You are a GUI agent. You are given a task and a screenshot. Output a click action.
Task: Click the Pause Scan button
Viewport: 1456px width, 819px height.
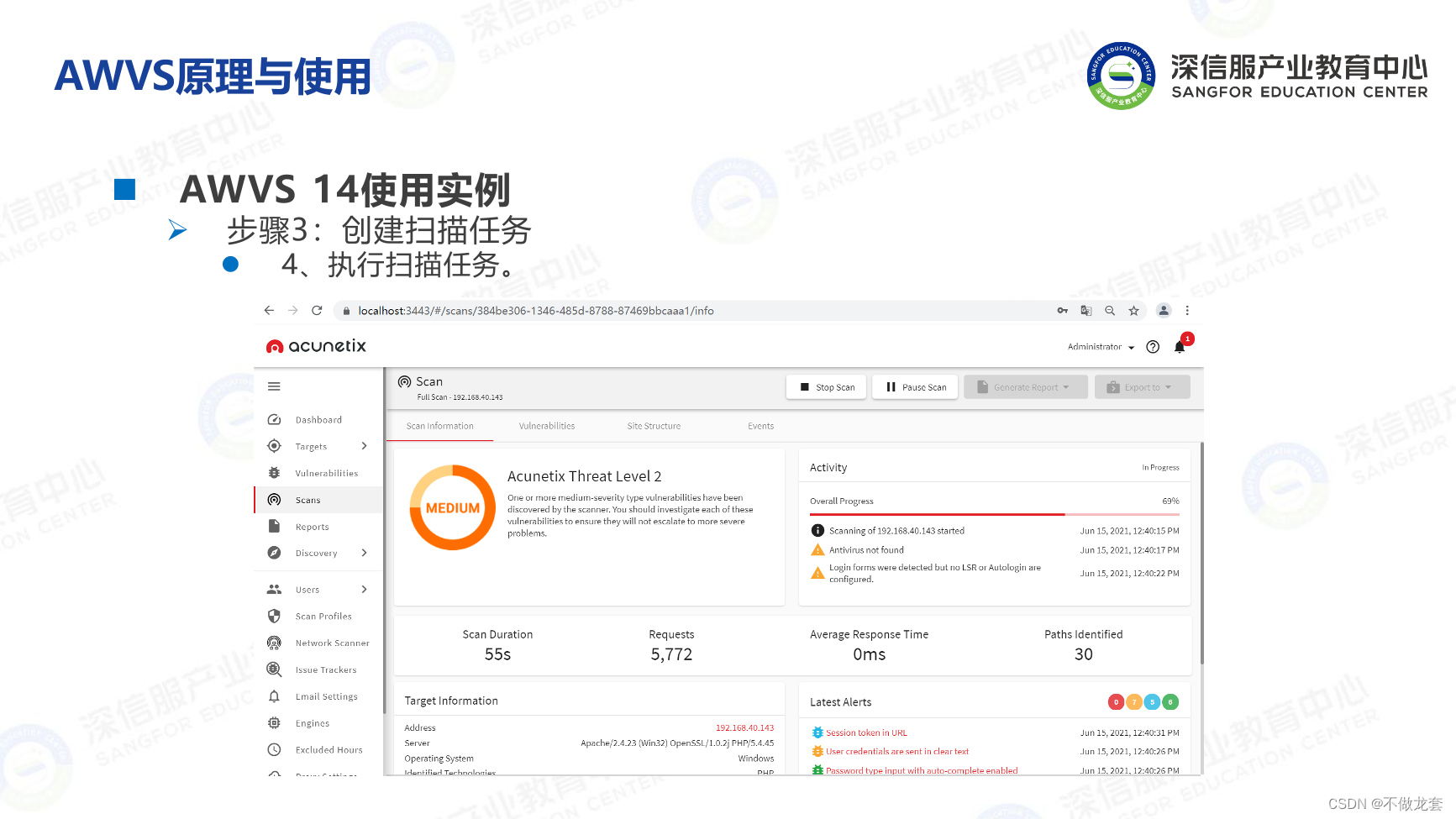pyautogui.click(x=915, y=387)
